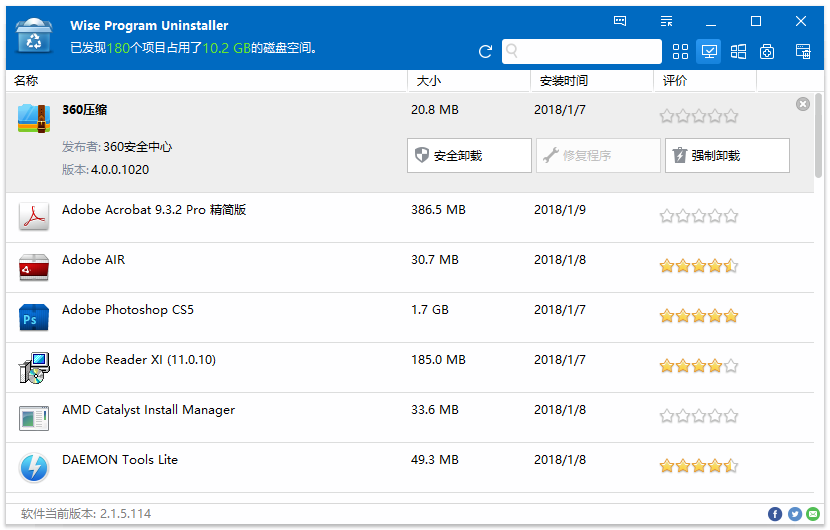Click the Adobe AIR red box icon
The image size is (830, 530).
(34, 267)
